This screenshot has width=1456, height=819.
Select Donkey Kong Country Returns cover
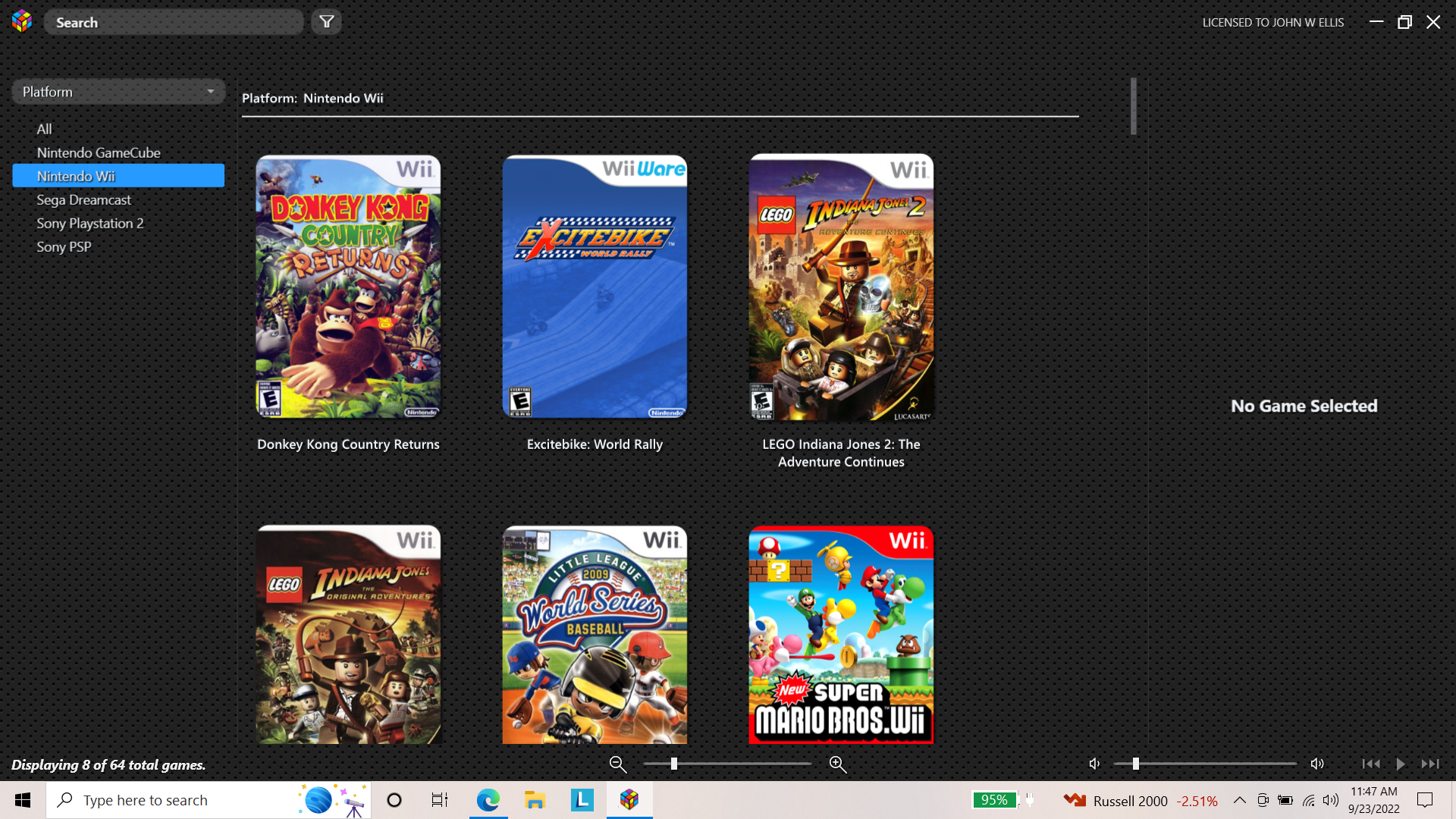tap(348, 287)
